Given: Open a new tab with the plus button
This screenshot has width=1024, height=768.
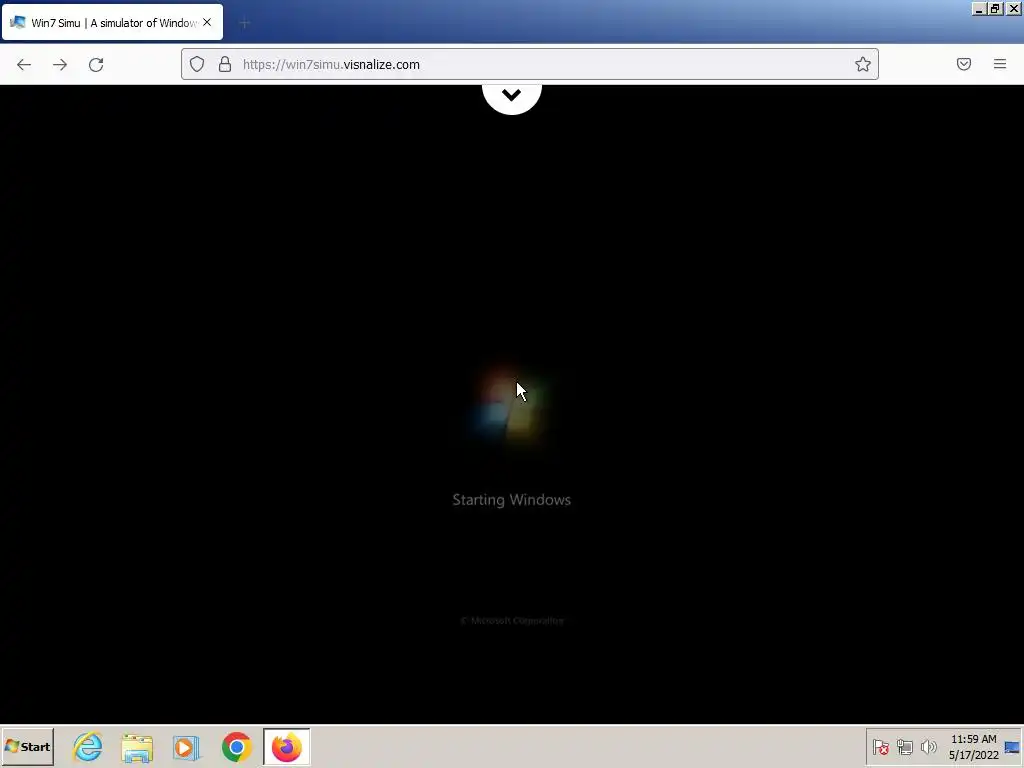Looking at the screenshot, I should [244, 24].
